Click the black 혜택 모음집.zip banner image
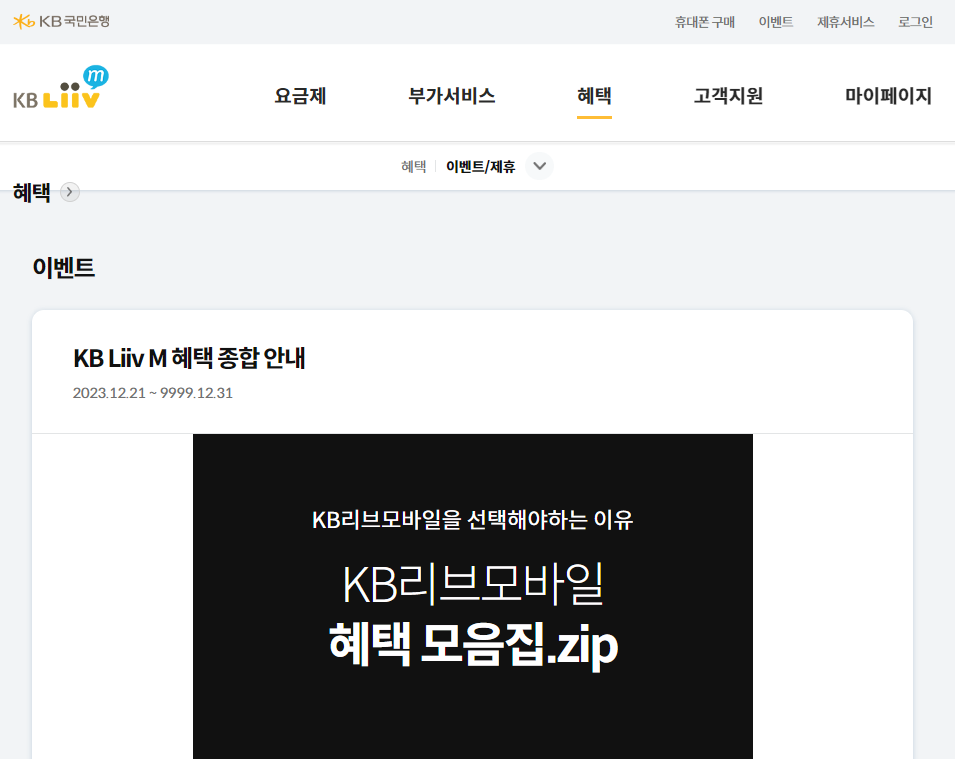Viewport: 955px width, 759px height. pyautogui.click(x=472, y=596)
